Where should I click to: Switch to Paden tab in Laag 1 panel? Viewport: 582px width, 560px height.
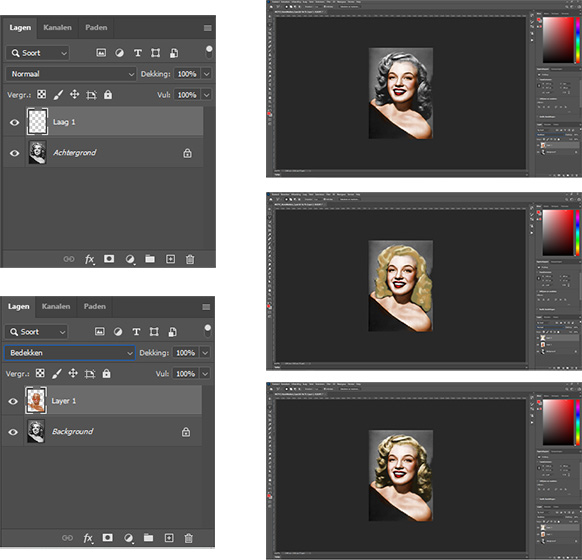(96, 27)
